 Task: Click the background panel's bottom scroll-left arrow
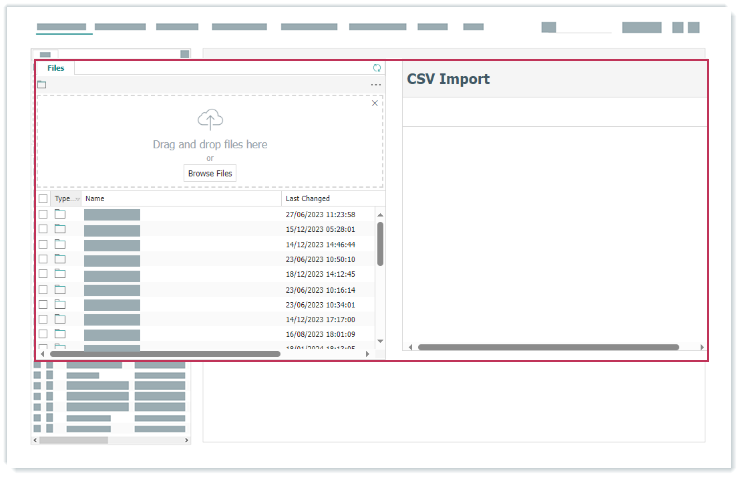point(35,440)
